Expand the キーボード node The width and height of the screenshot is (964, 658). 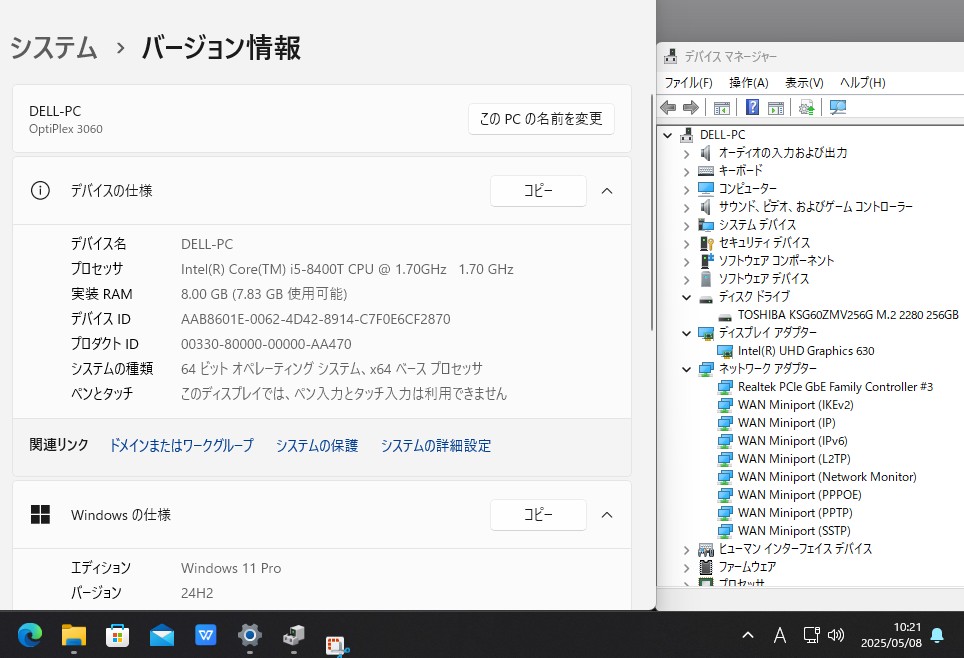coord(687,172)
